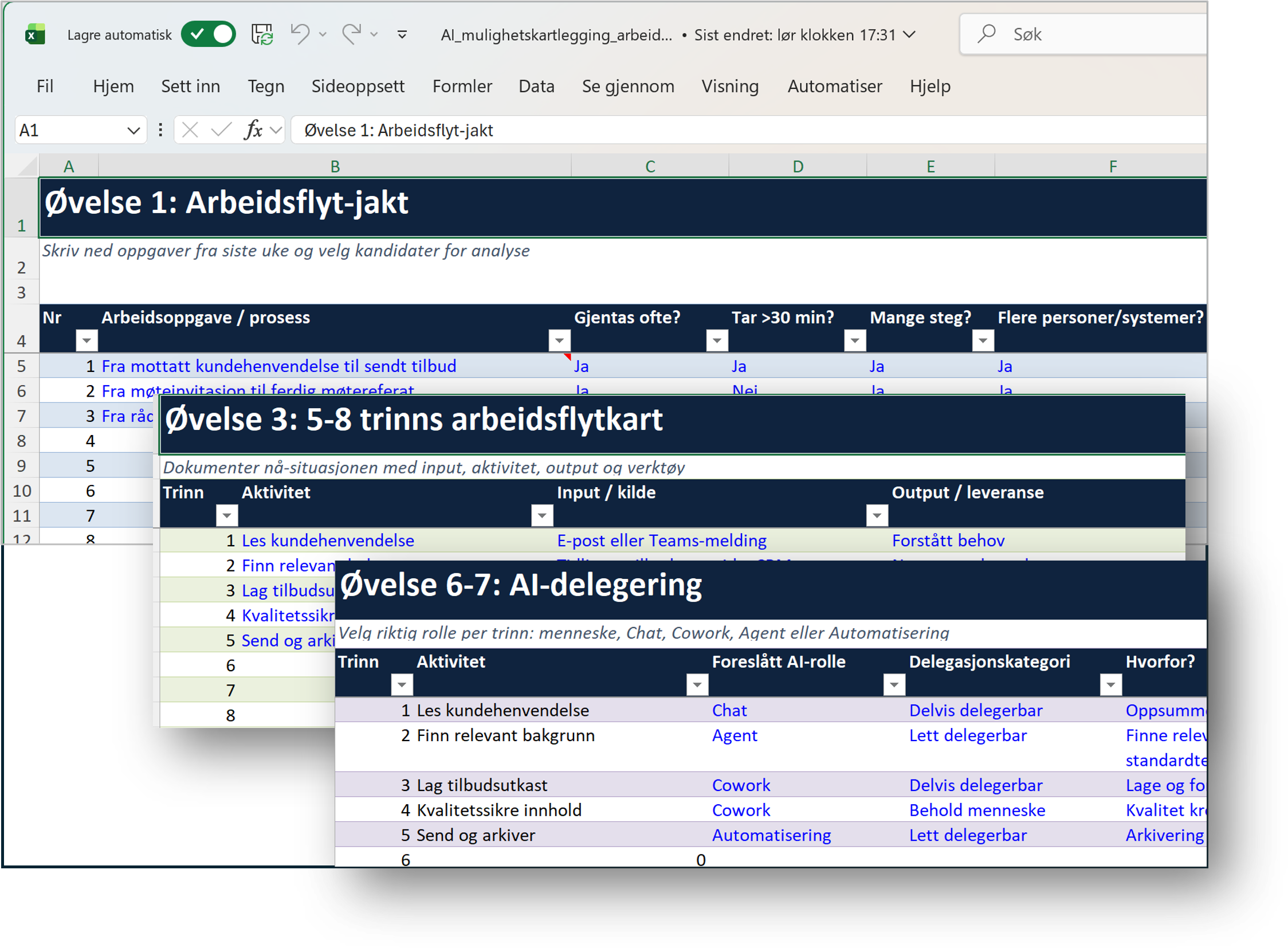This screenshot has width=1288, height=948.
Task: Click the save icon in title bar
Action: 263,34
